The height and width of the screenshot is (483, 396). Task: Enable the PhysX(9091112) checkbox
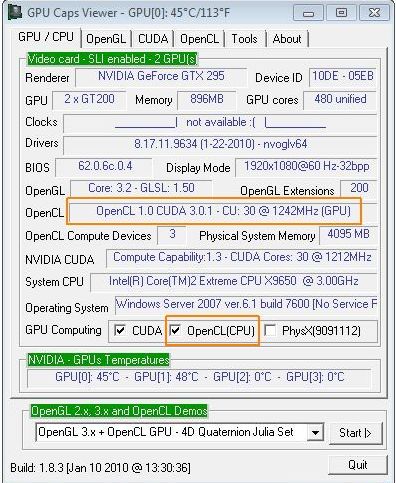coord(270,331)
